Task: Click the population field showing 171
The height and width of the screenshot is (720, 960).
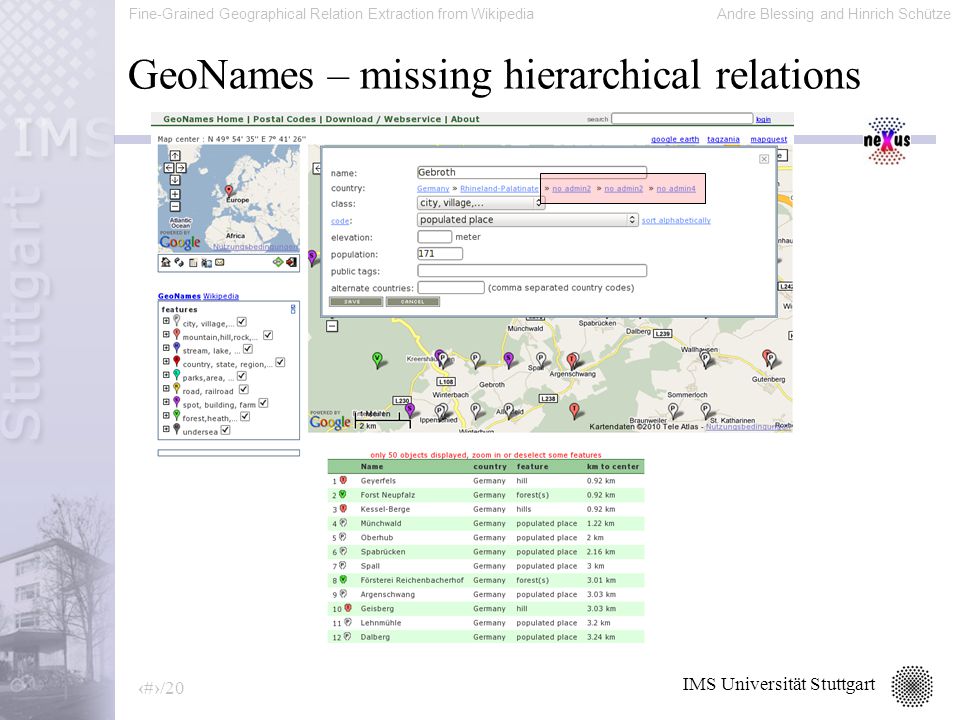Action: [x=440, y=253]
